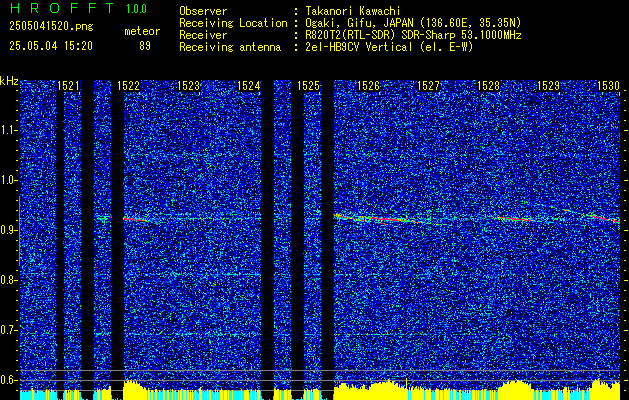Viewport: 629px width, 400px height.
Task: Click the 1527 time marker
Action: [x=428, y=86]
